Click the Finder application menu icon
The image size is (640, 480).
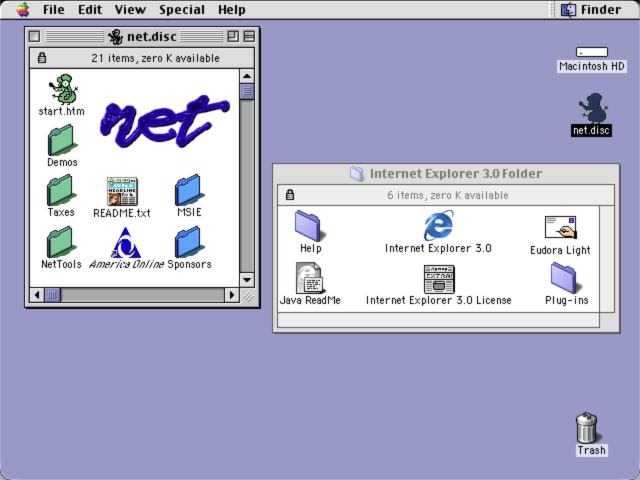(568, 10)
